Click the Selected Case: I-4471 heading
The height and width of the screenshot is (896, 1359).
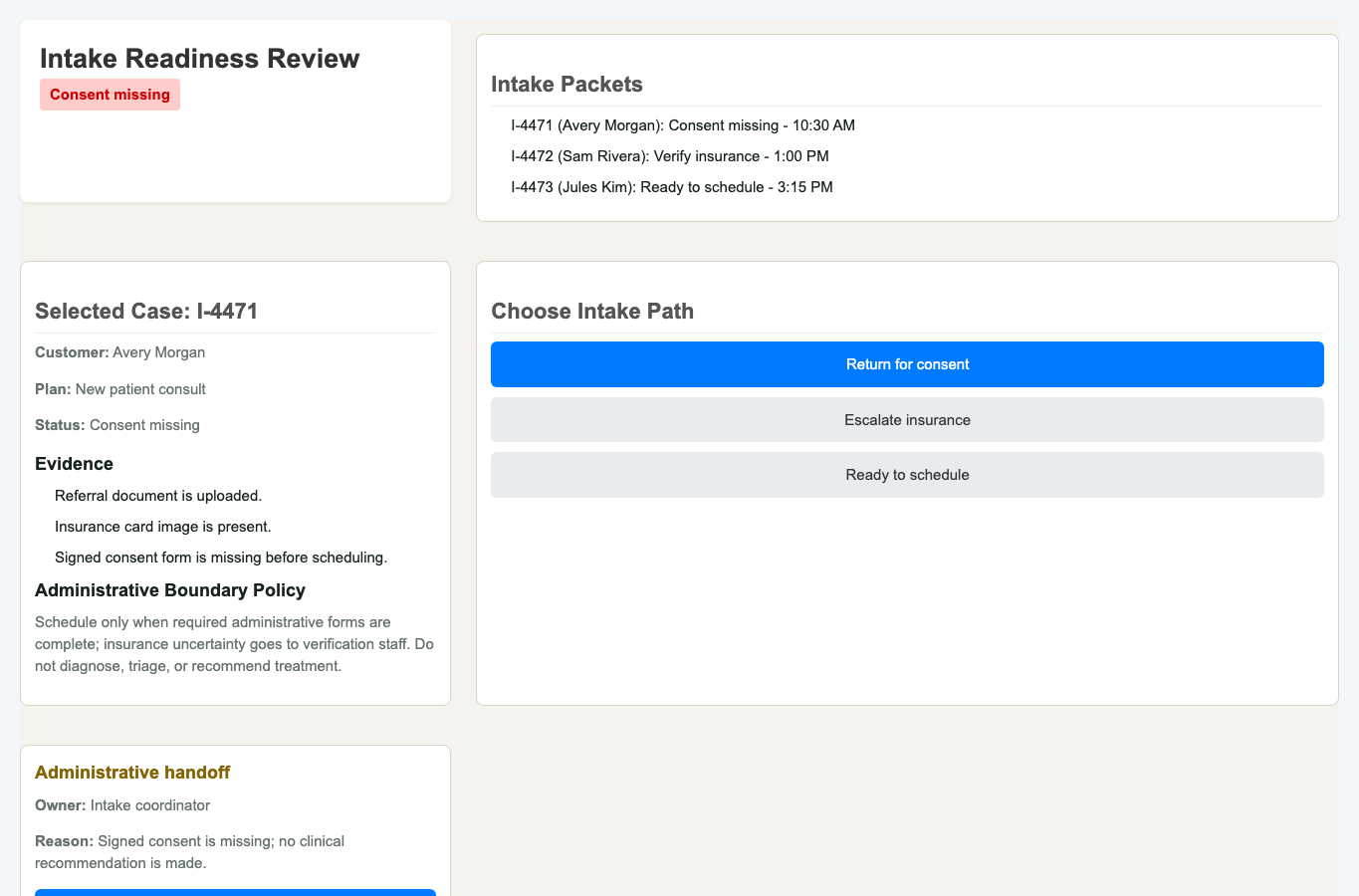click(146, 311)
